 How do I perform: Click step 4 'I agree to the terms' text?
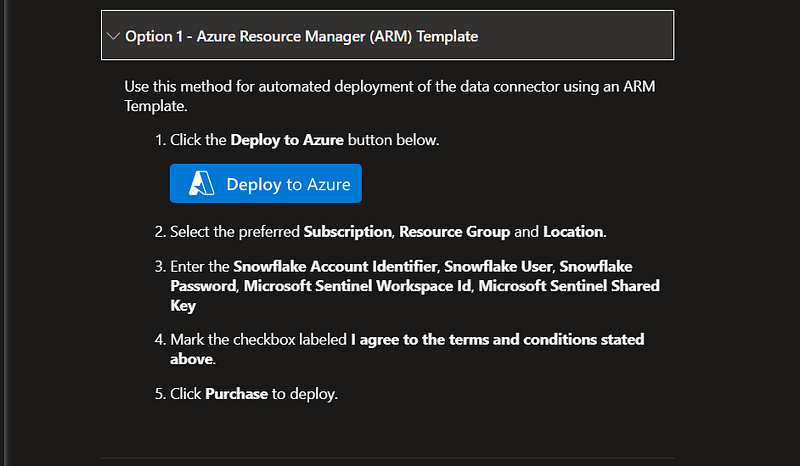tap(407, 349)
